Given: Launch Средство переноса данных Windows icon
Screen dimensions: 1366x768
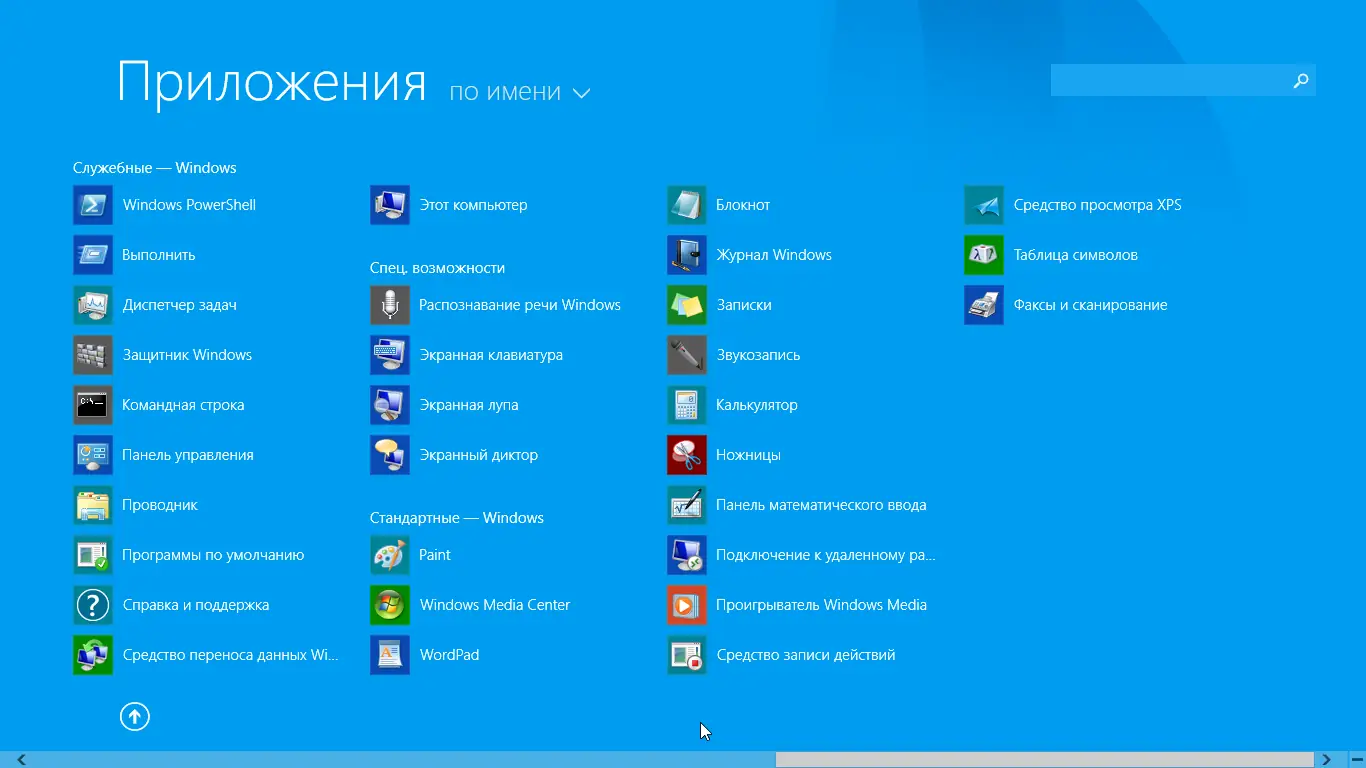Looking at the screenshot, I should pyautogui.click(x=93, y=655).
